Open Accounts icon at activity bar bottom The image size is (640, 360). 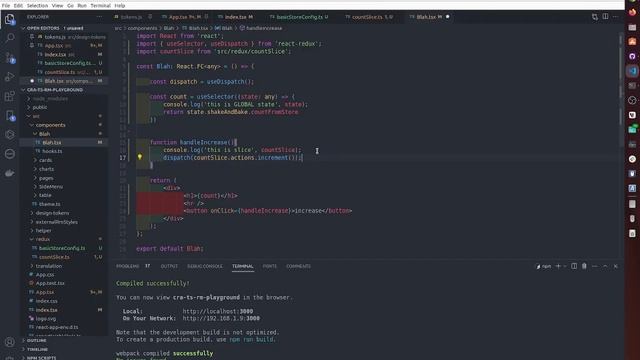pyautogui.click(x=10, y=342)
